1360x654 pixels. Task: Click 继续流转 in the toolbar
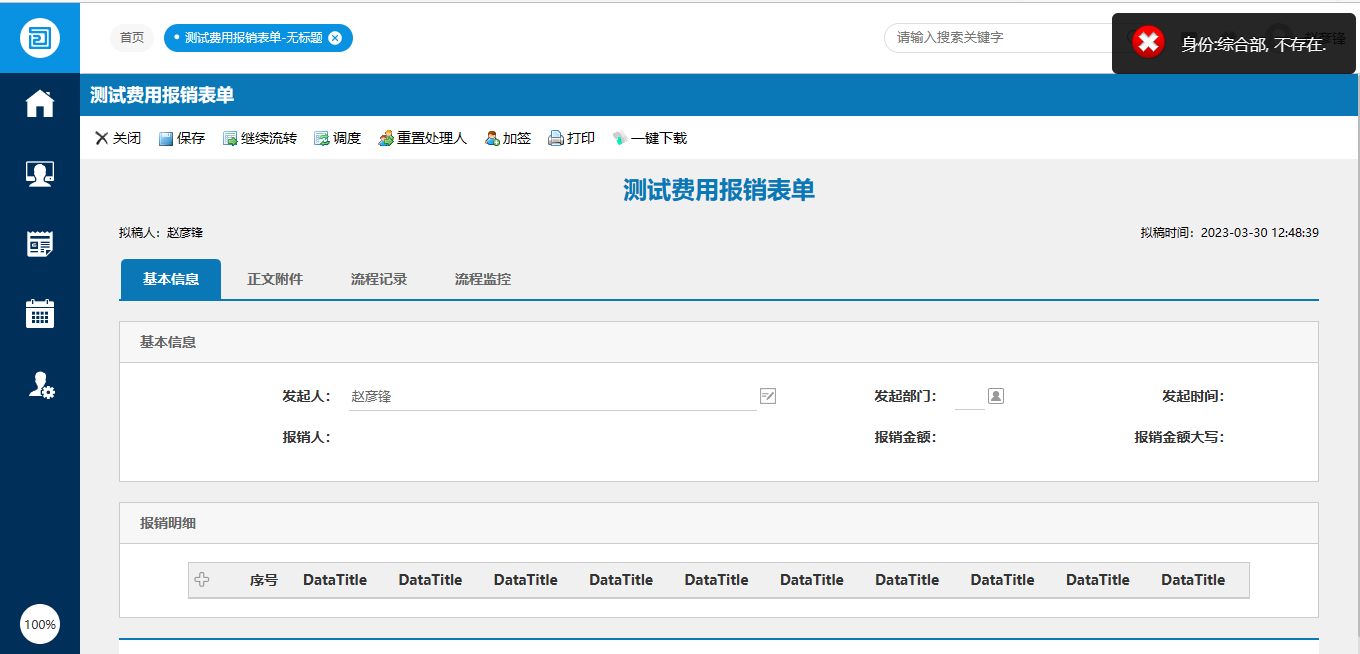(x=260, y=138)
